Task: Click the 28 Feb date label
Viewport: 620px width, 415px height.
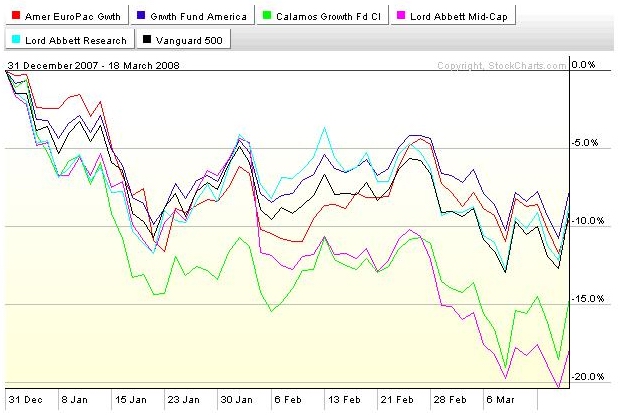Action: (x=450, y=400)
